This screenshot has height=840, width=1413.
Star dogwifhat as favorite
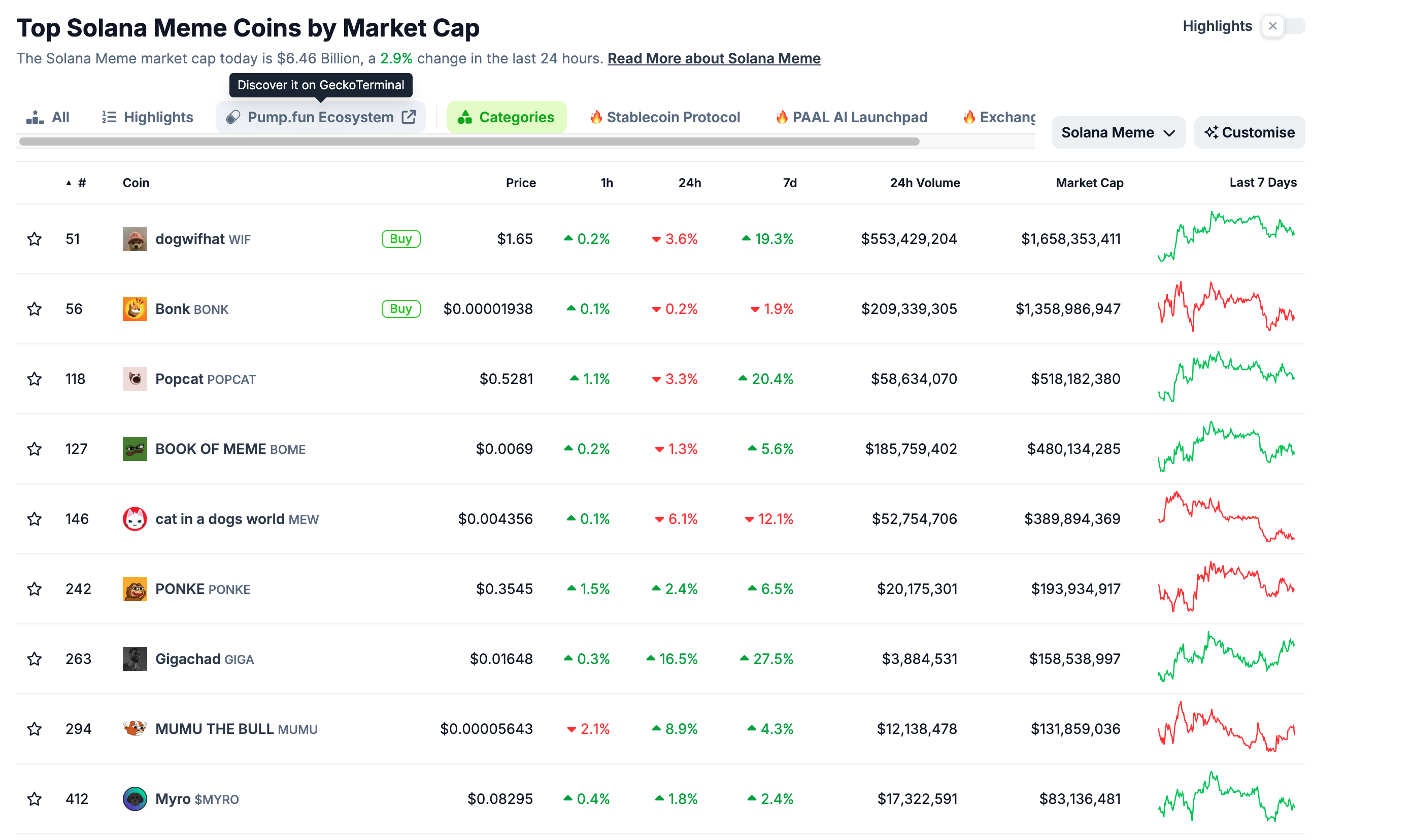[x=35, y=239]
